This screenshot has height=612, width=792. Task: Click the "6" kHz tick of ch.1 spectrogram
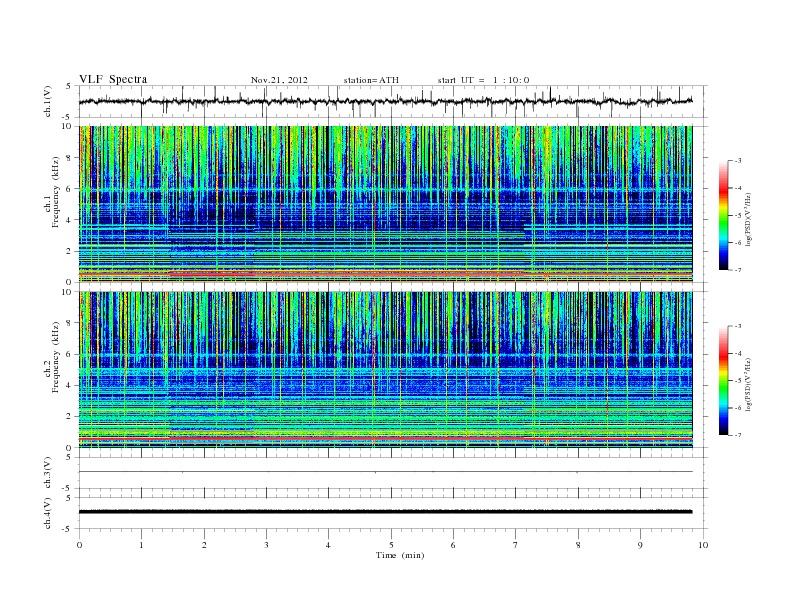(69, 189)
